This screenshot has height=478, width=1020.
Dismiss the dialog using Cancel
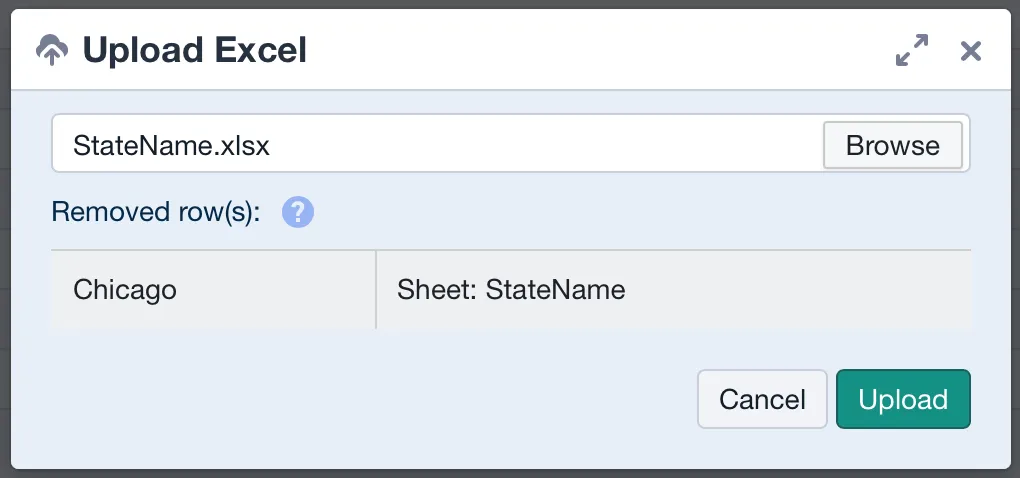tap(762, 399)
